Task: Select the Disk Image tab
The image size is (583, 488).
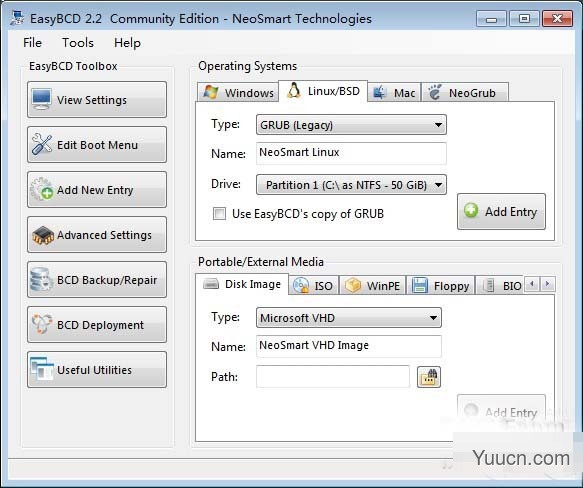Action: (242, 284)
